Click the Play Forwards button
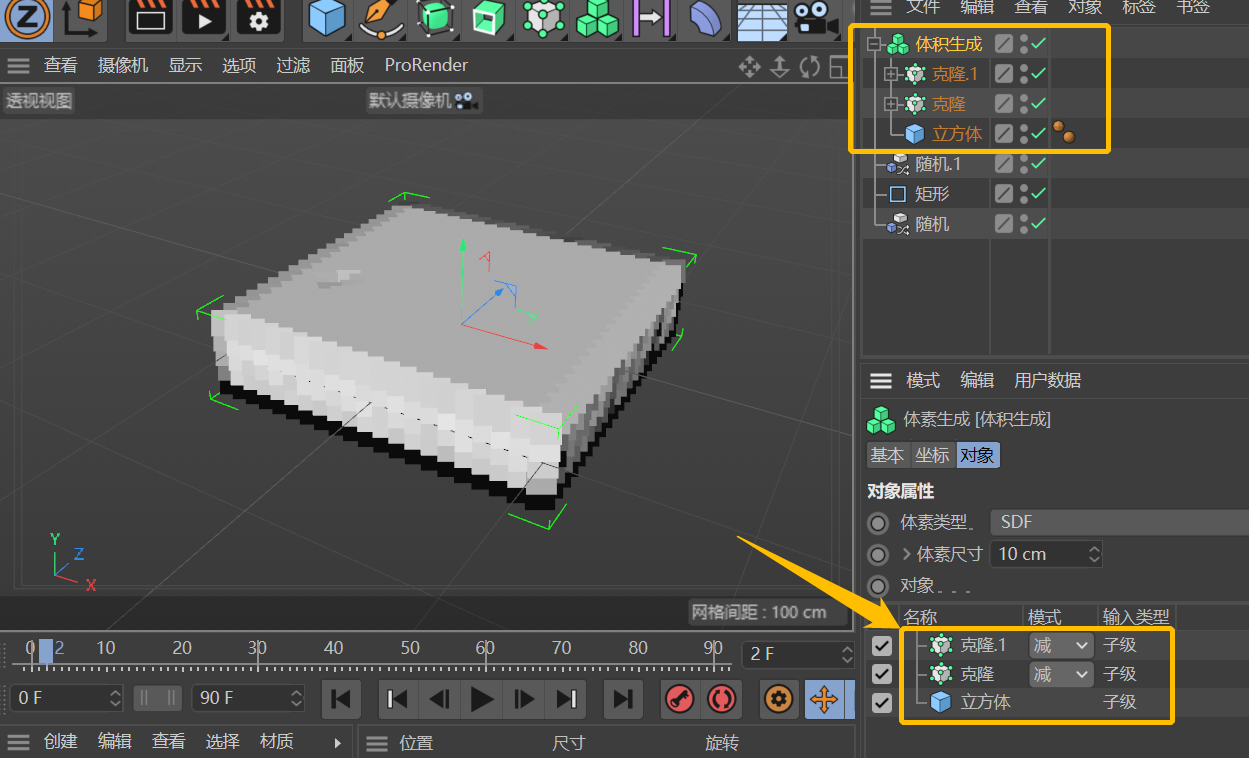This screenshot has height=758, width=1249. pyautogui.click(x=482, y=698)
